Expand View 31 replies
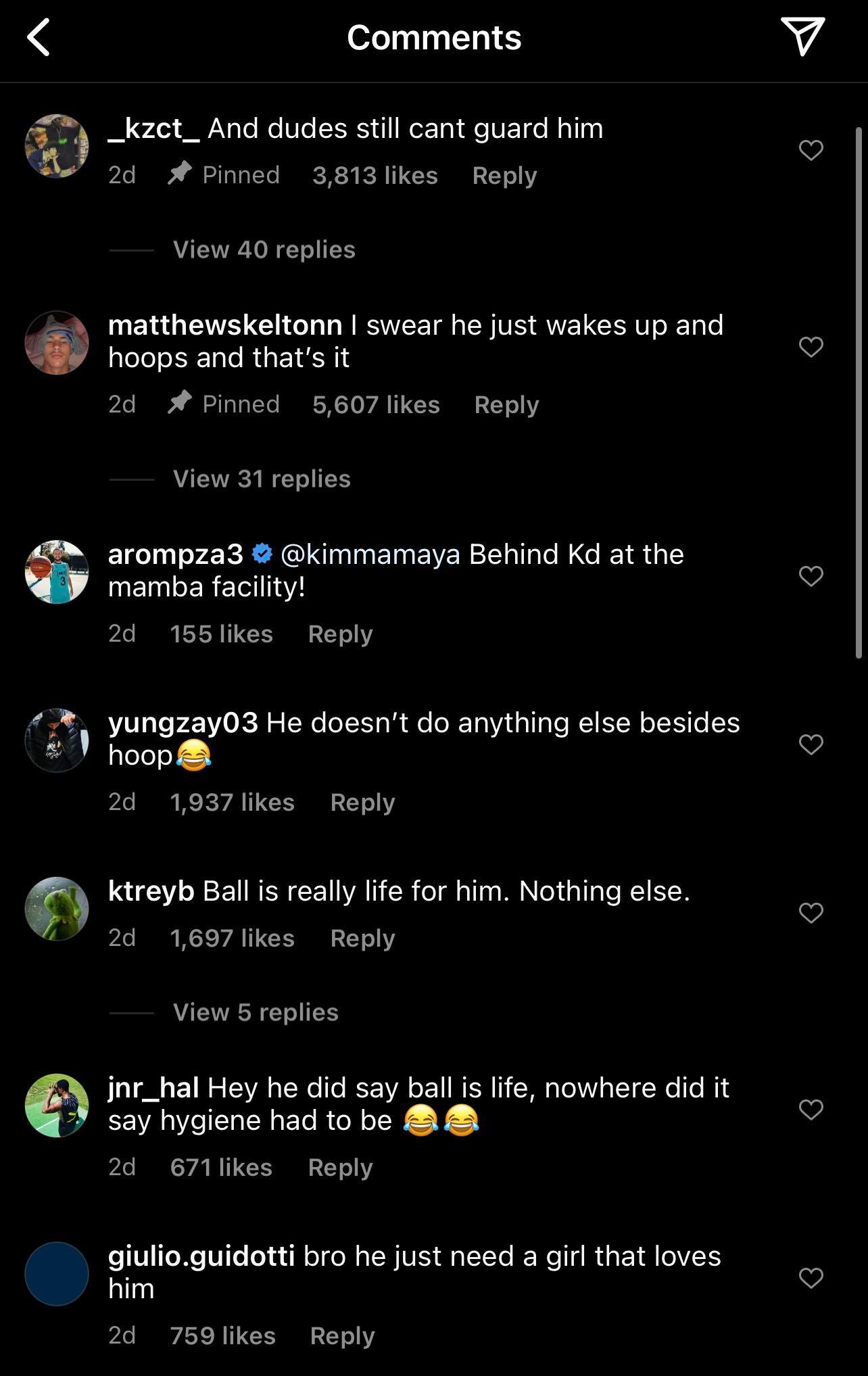Image resolution: width=868 pixels, height=1376 pixels. pyautogui.click(x=262, y=479)
